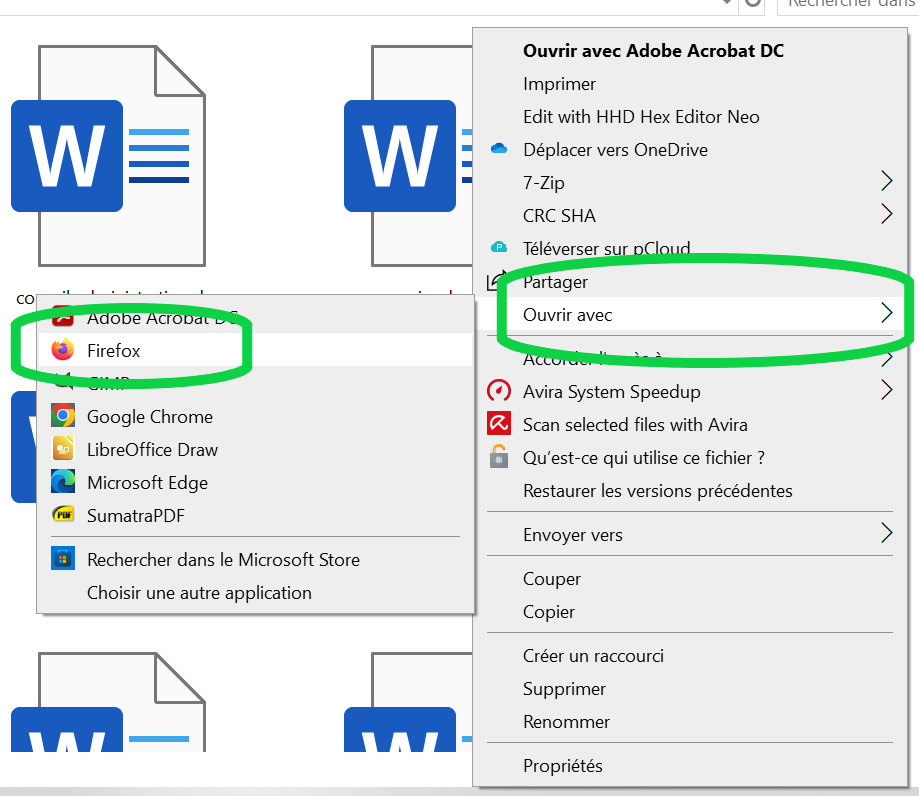Viewport: 919px width, 796px height.
Task: Click the OneDrive cloud icon
Action: point(499,150)
